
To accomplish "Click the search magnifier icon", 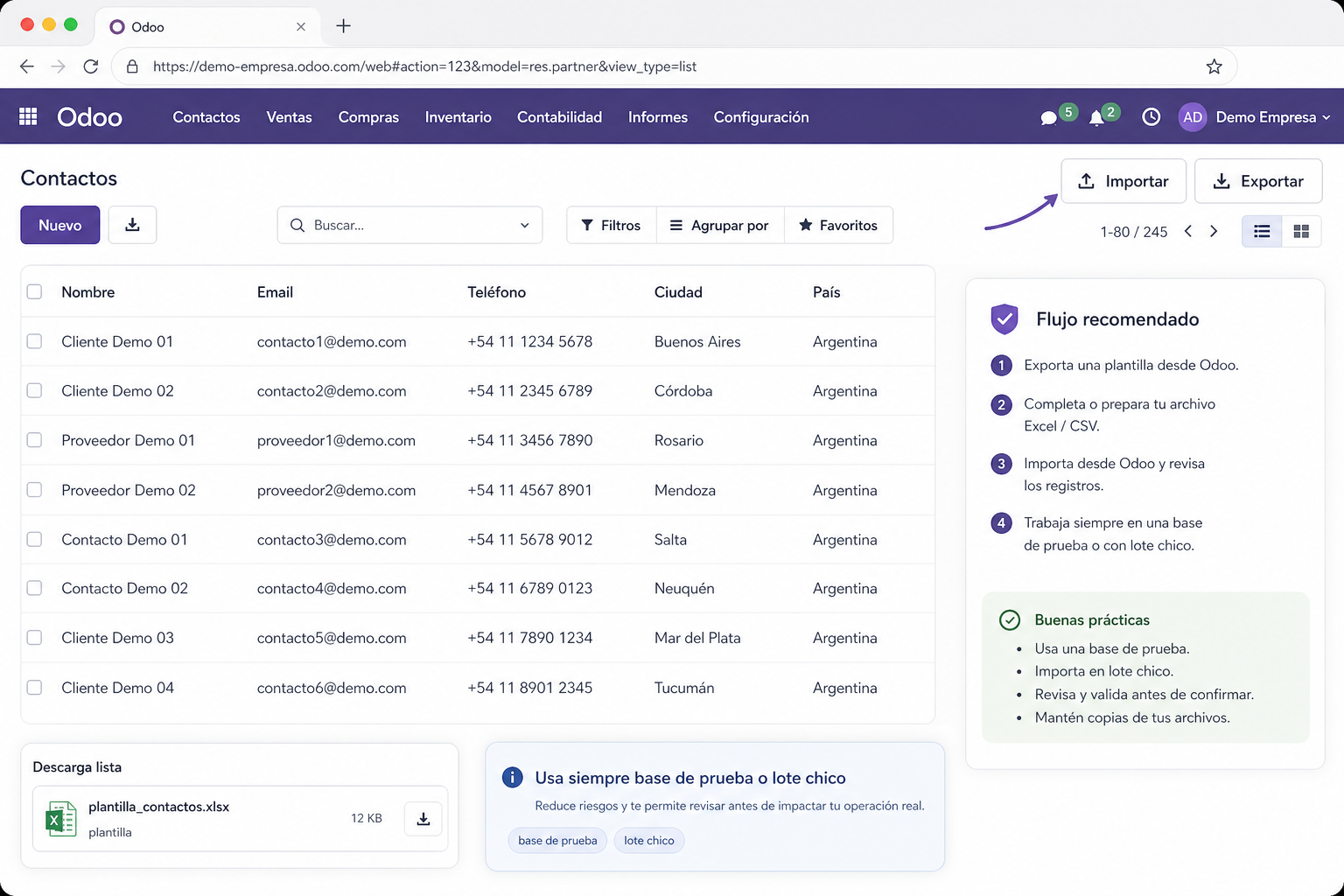I will click(297, 225).
